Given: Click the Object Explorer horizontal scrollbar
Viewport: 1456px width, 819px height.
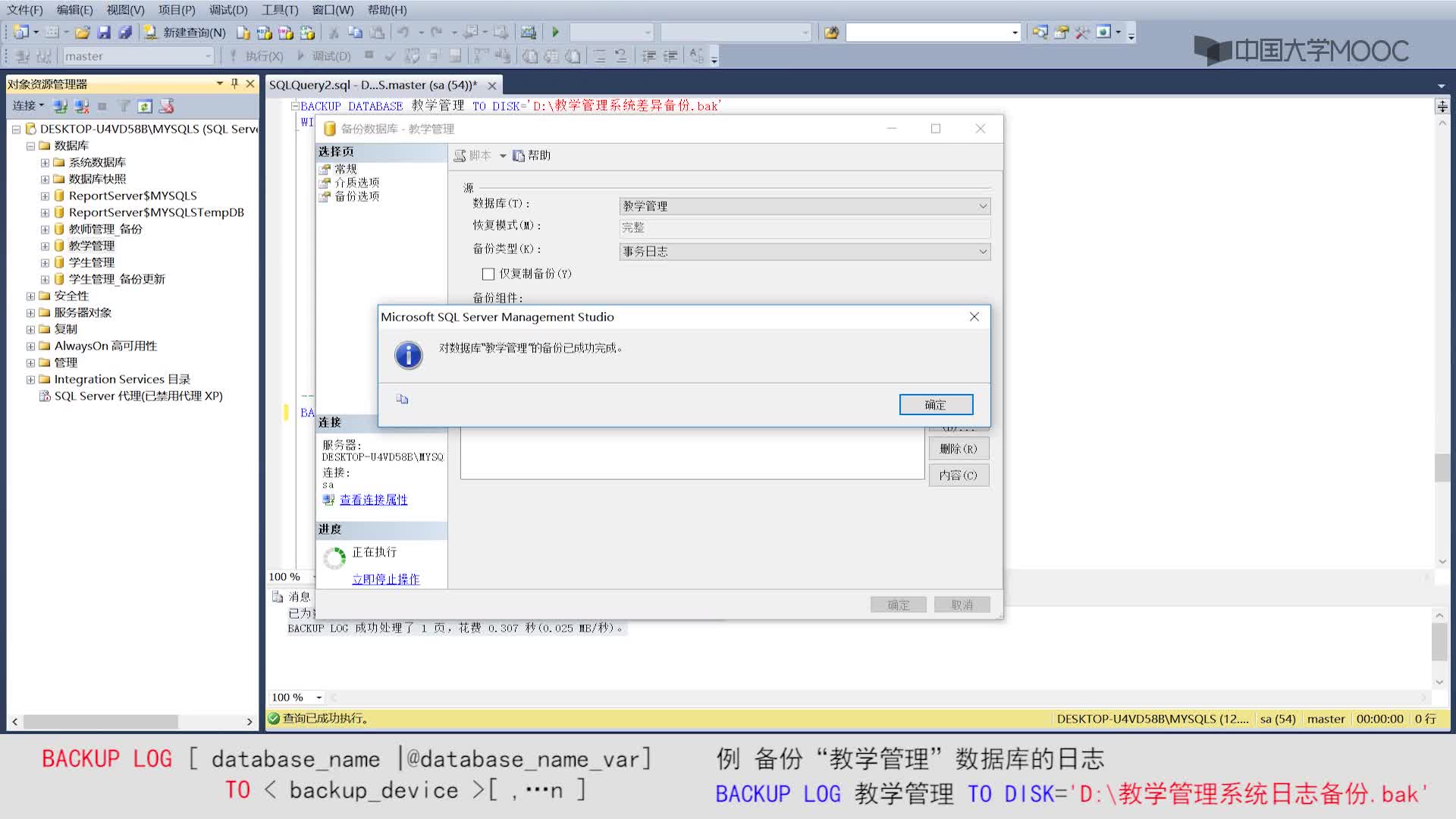Looking at the screenshot, I should pos(101,722).
